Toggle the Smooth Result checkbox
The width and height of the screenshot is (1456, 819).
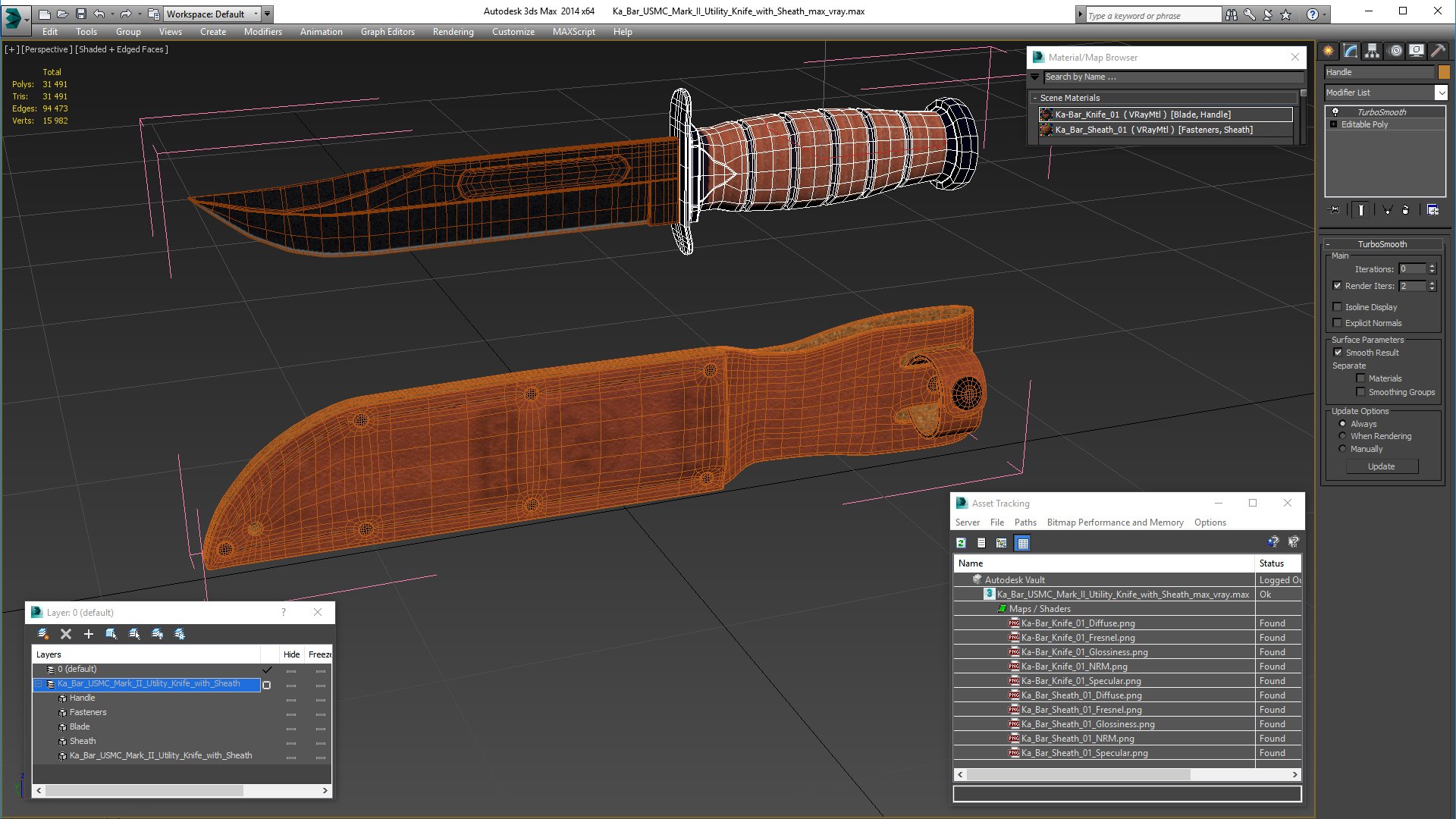(1338, 353)
